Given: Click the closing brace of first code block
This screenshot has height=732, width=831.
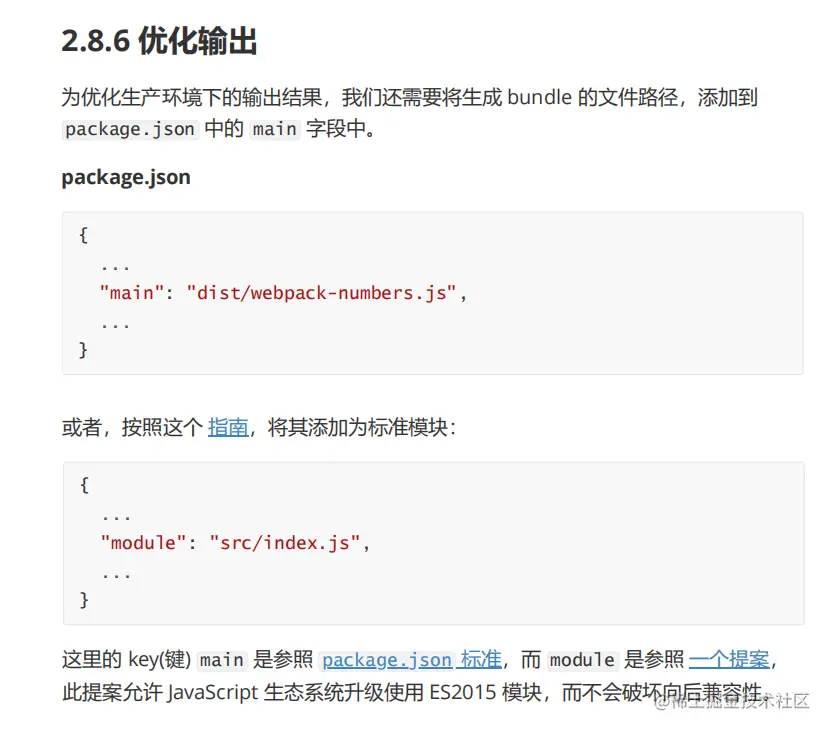Looking at the screenshot, I should (83, 350).
